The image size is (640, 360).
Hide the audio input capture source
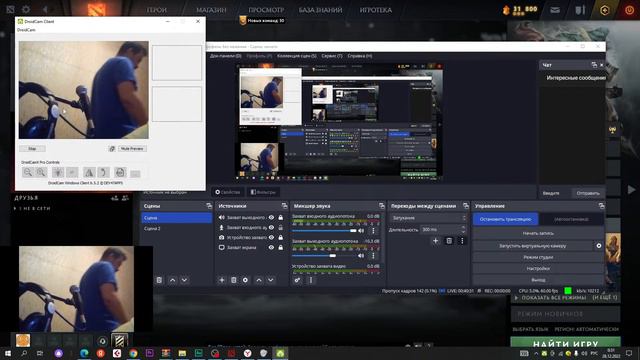tap(271, 227)
